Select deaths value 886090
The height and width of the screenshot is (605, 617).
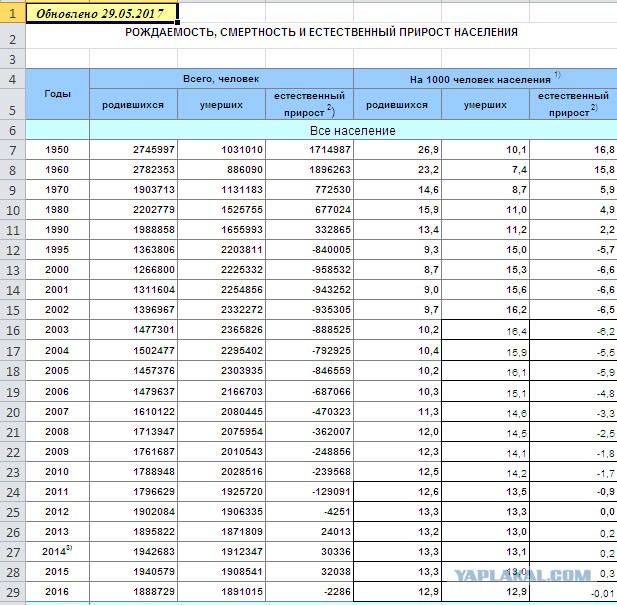click(222, 170)
